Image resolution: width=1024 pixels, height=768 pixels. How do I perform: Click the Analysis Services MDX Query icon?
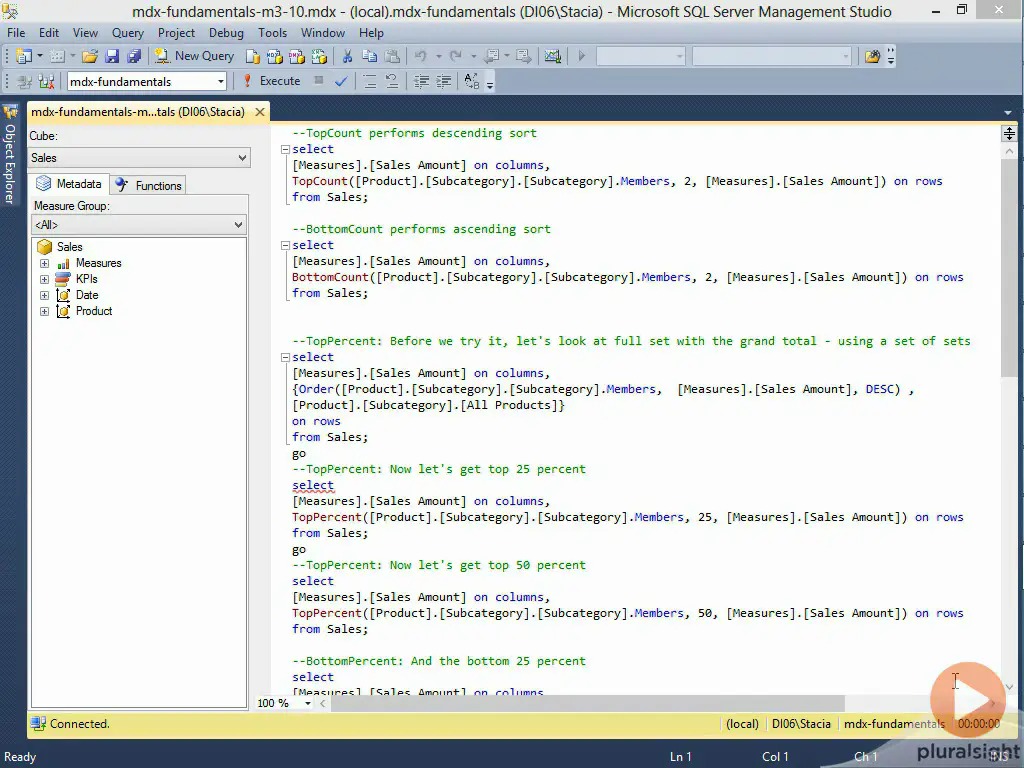[x=275, y=56]
